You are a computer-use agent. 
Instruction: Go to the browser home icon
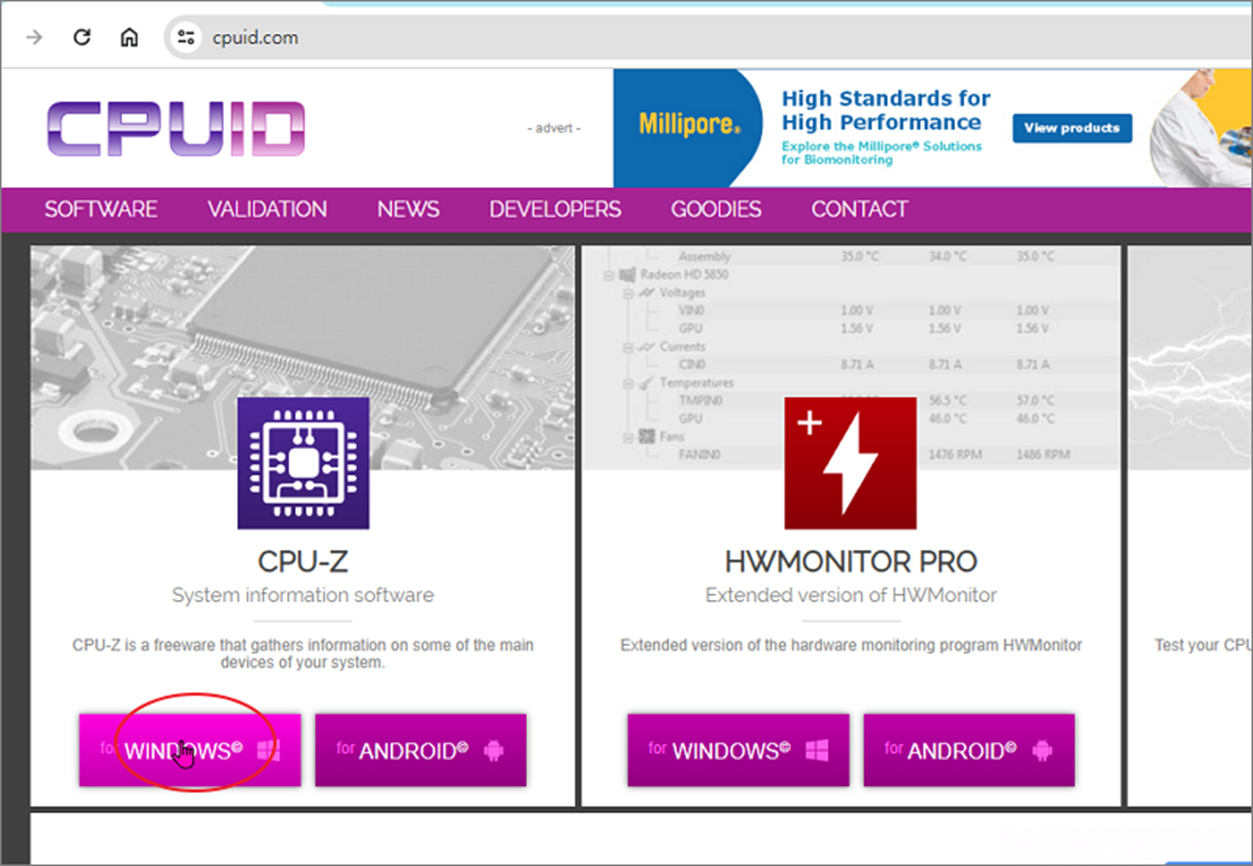tap(129, 38)
